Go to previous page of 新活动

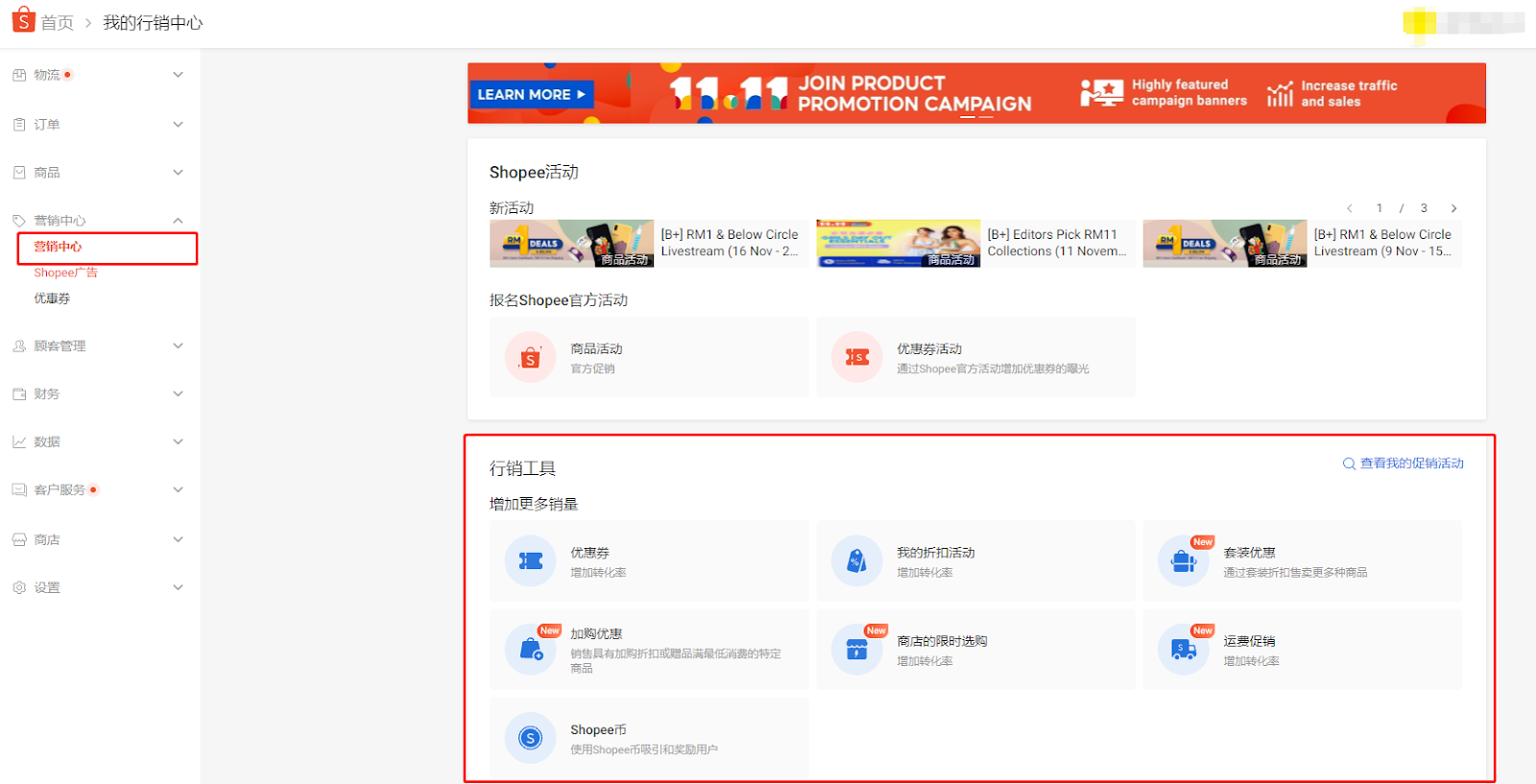point(1349,208)
